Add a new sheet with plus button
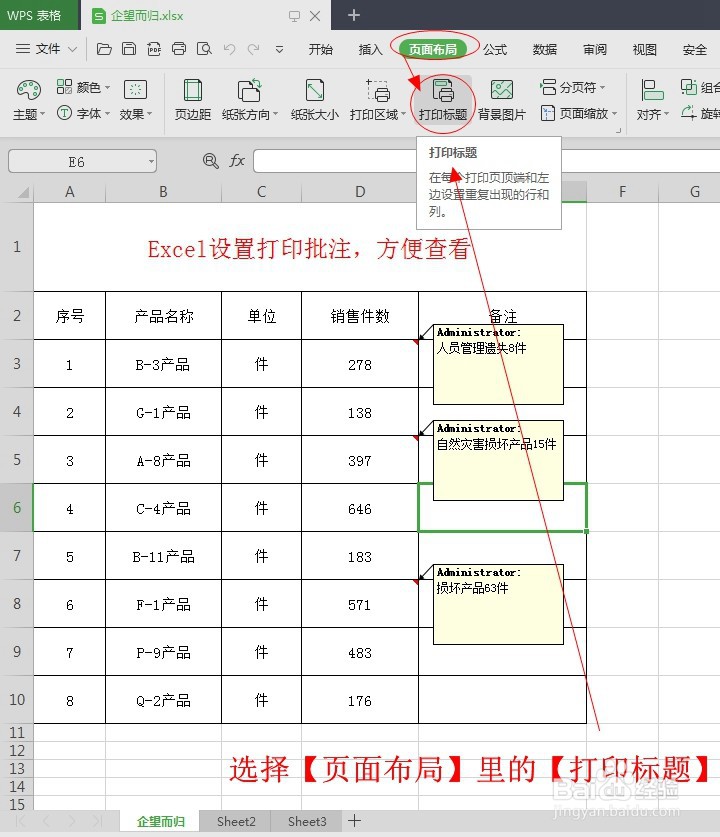Screen dimensions: 720x837 coord(354,820)
